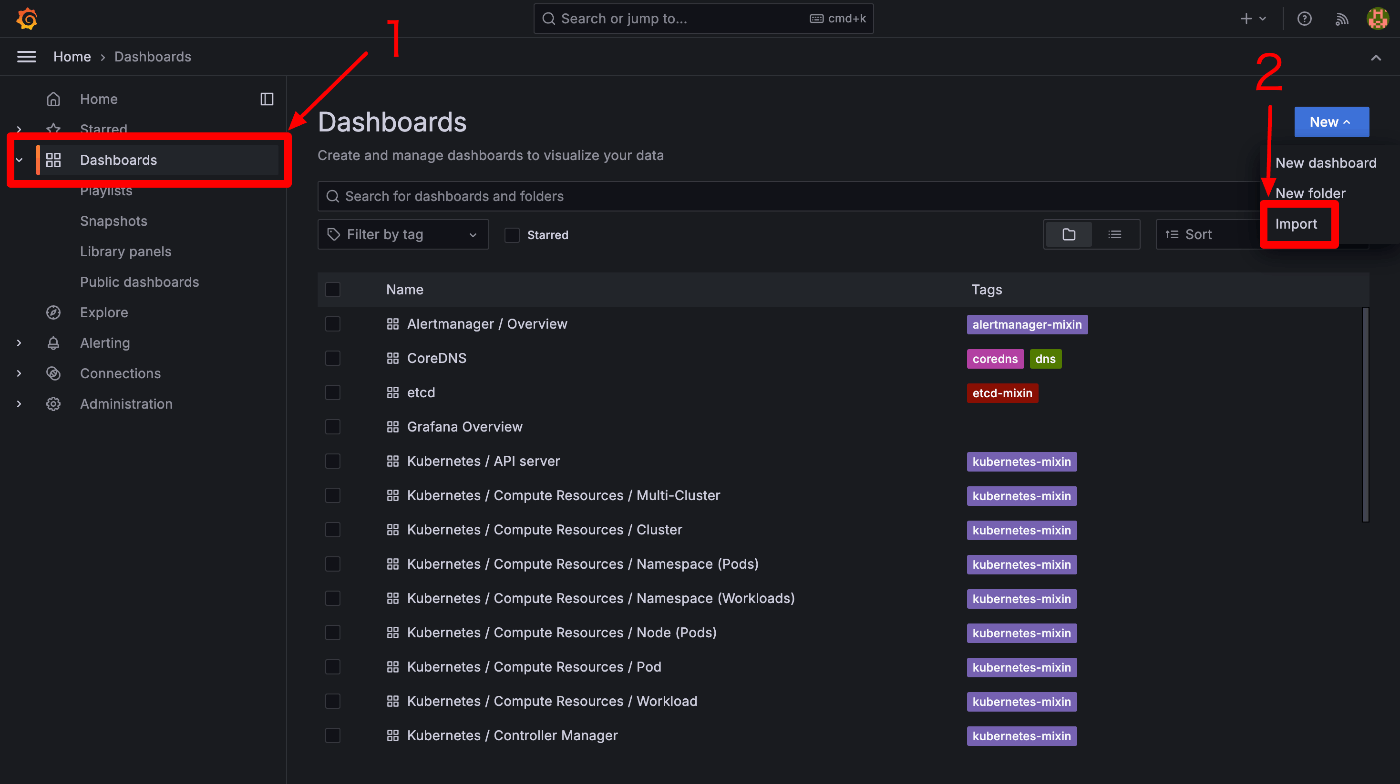
Task: Open the help question mark icon
Action: tap(1305, 19)
